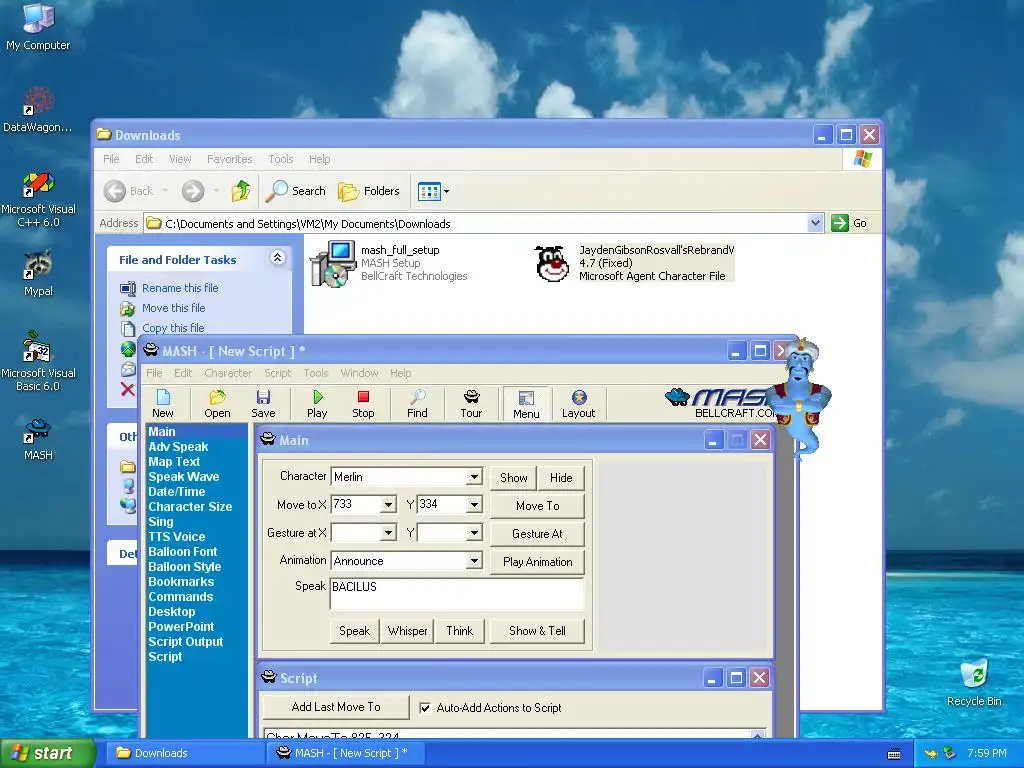Select the mash_full_setup installer icon
Image resolution: width=1024 pixels, height=768 pixels.
[333, 264]
